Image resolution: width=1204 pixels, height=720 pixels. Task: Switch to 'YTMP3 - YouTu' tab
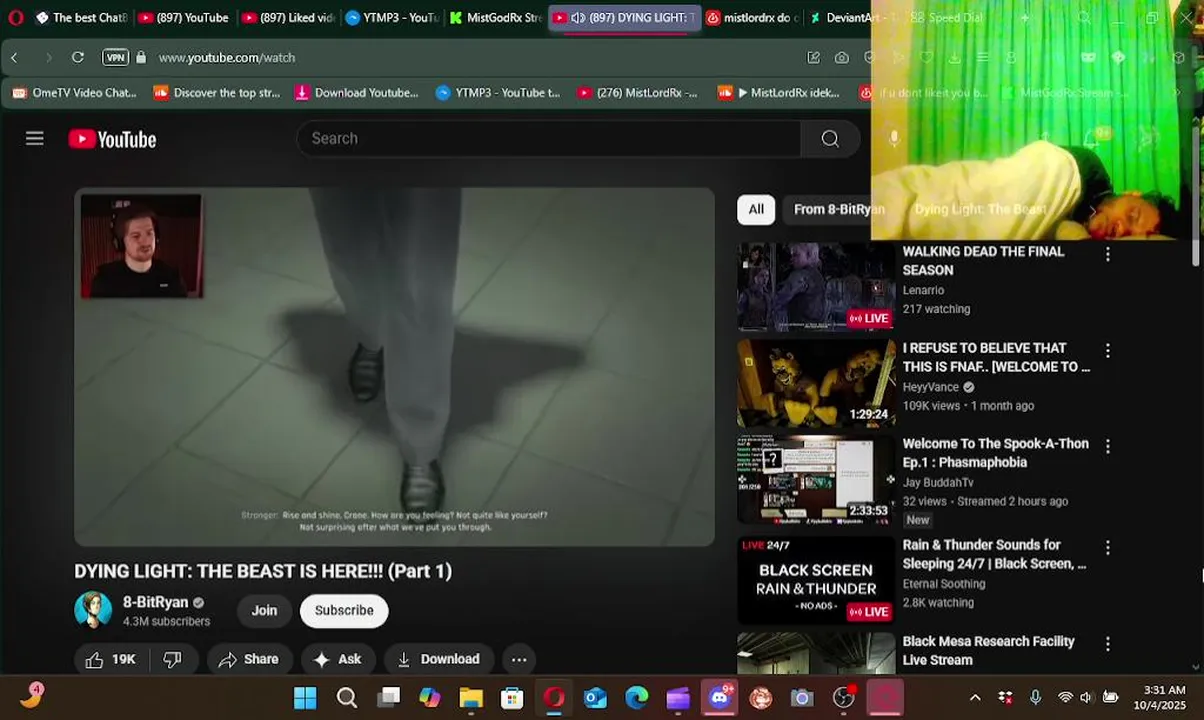click(x=392, y=18)
